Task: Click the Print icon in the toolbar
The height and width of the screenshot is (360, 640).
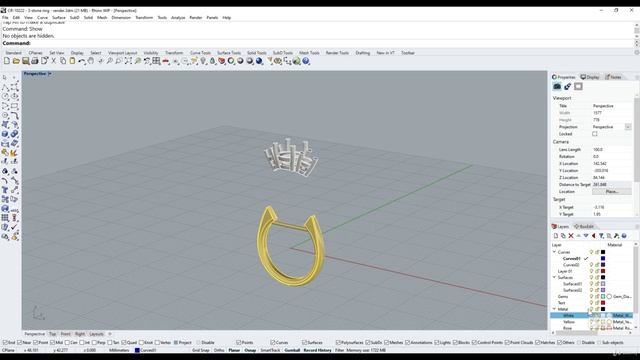Action: (35, 61)
